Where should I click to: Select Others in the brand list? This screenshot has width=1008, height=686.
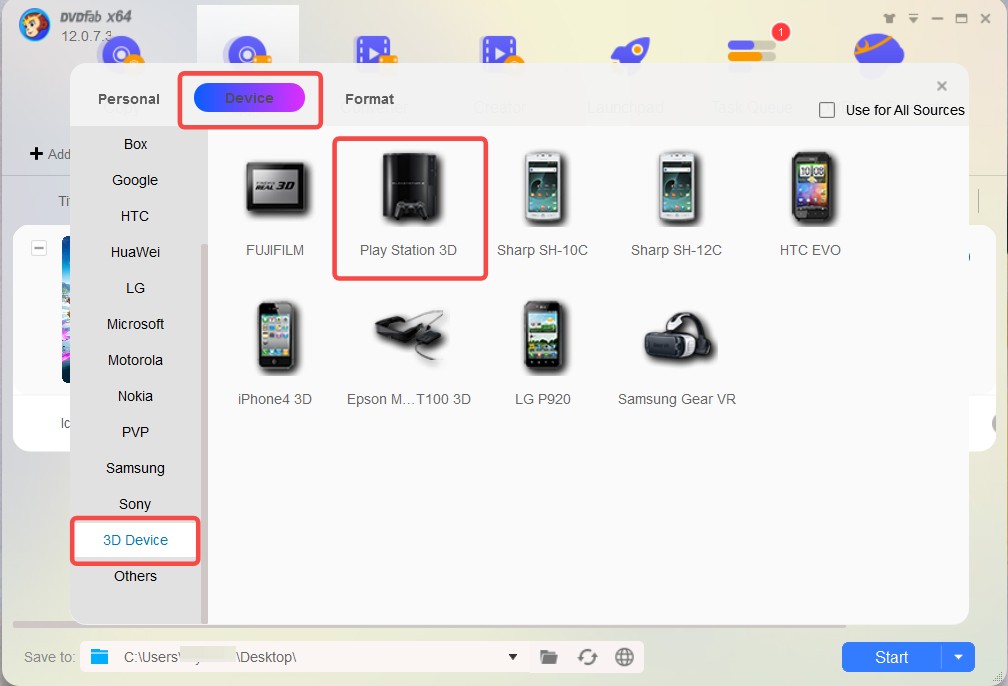point(136,576)
